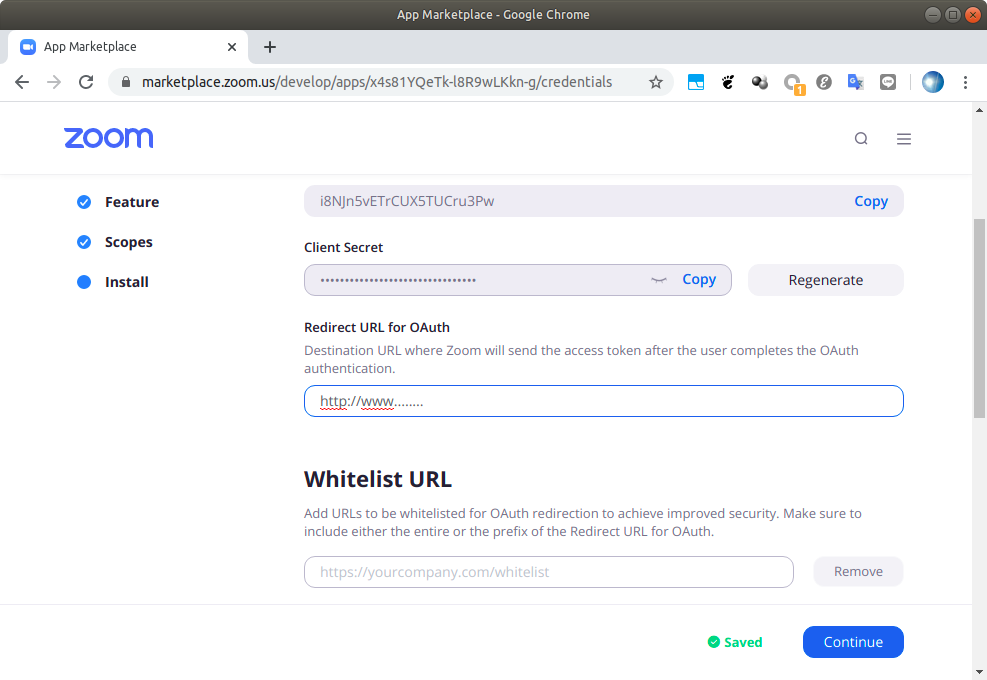Reveal the Client Secret with eye icon
The height and width of the screenshot is (680, 987).
coord(658,280)
